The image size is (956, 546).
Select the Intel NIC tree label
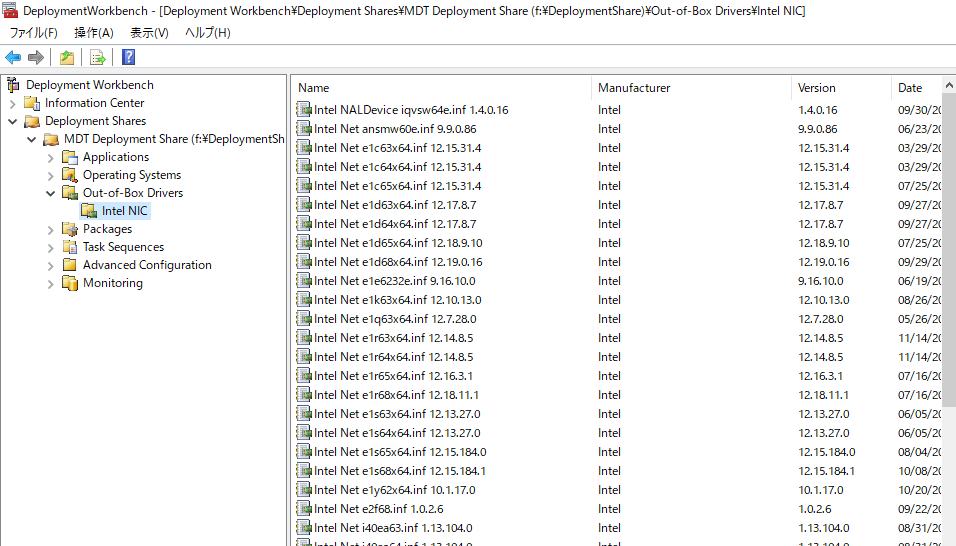click(124, 211)
